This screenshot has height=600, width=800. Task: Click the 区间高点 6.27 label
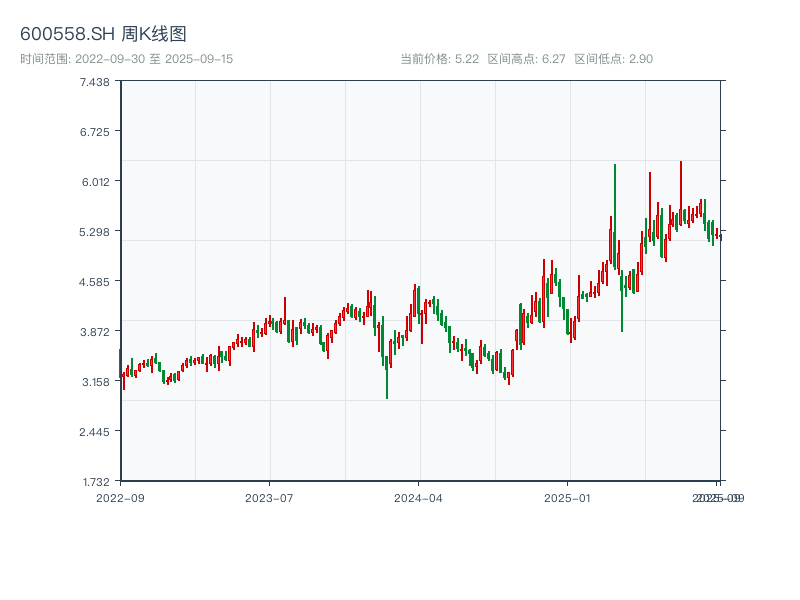click(x=526, y=59)
